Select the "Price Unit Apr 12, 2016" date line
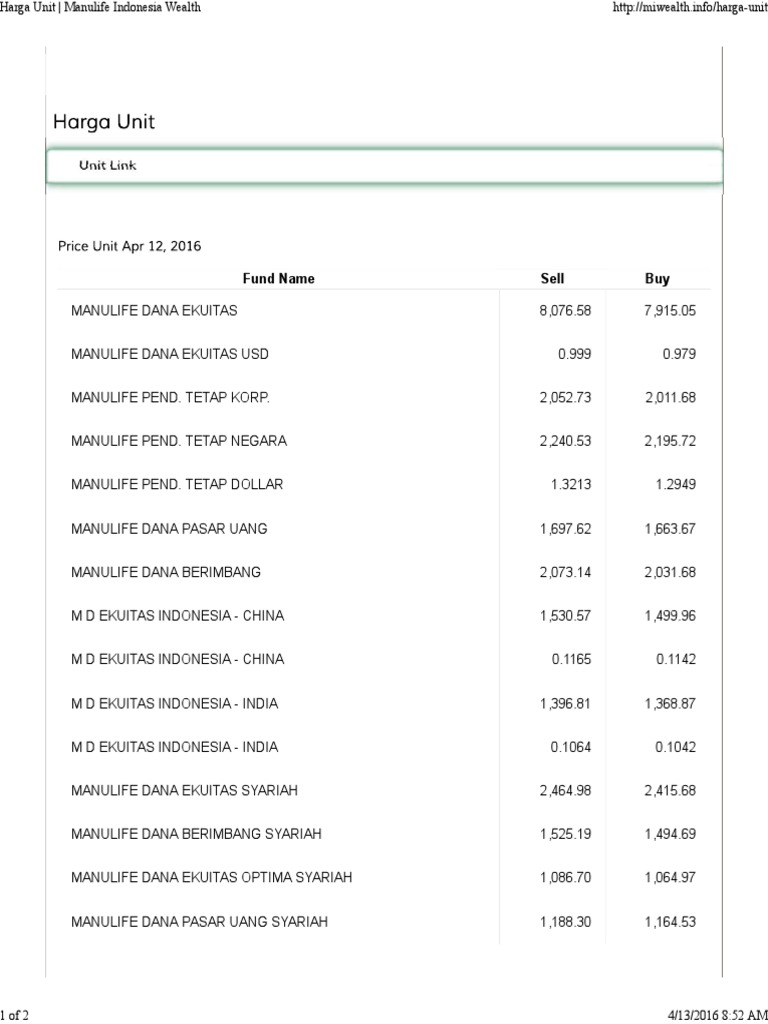 [x=129, y=246]
